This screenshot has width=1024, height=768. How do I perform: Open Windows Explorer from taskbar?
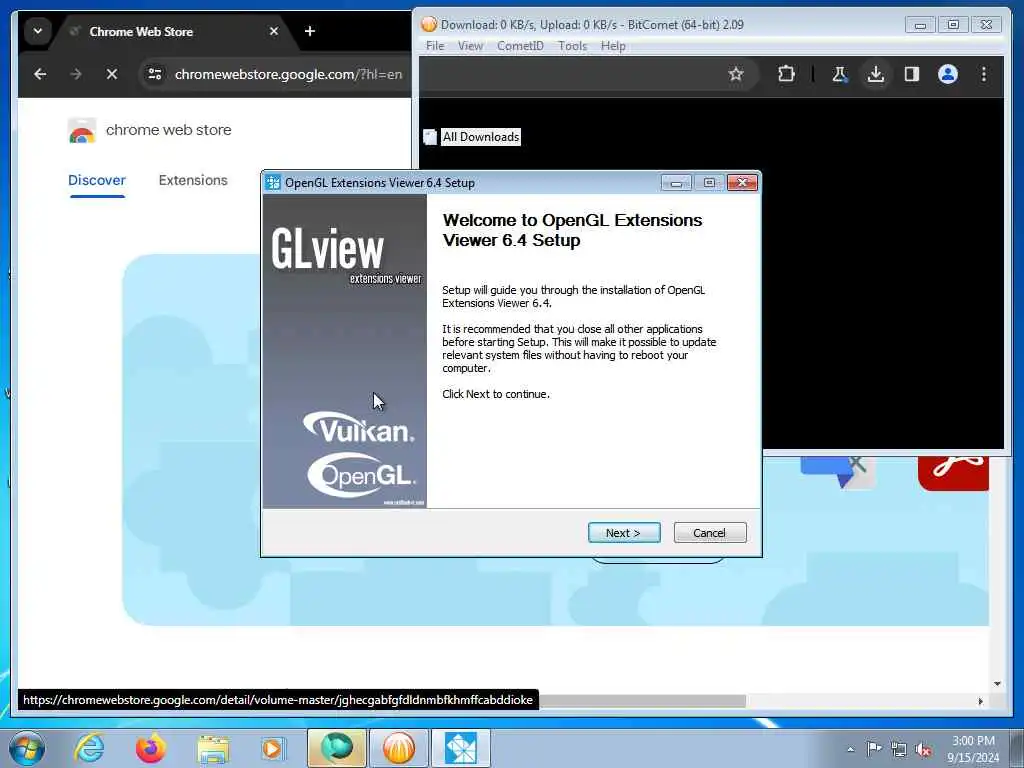coord(213,748)
